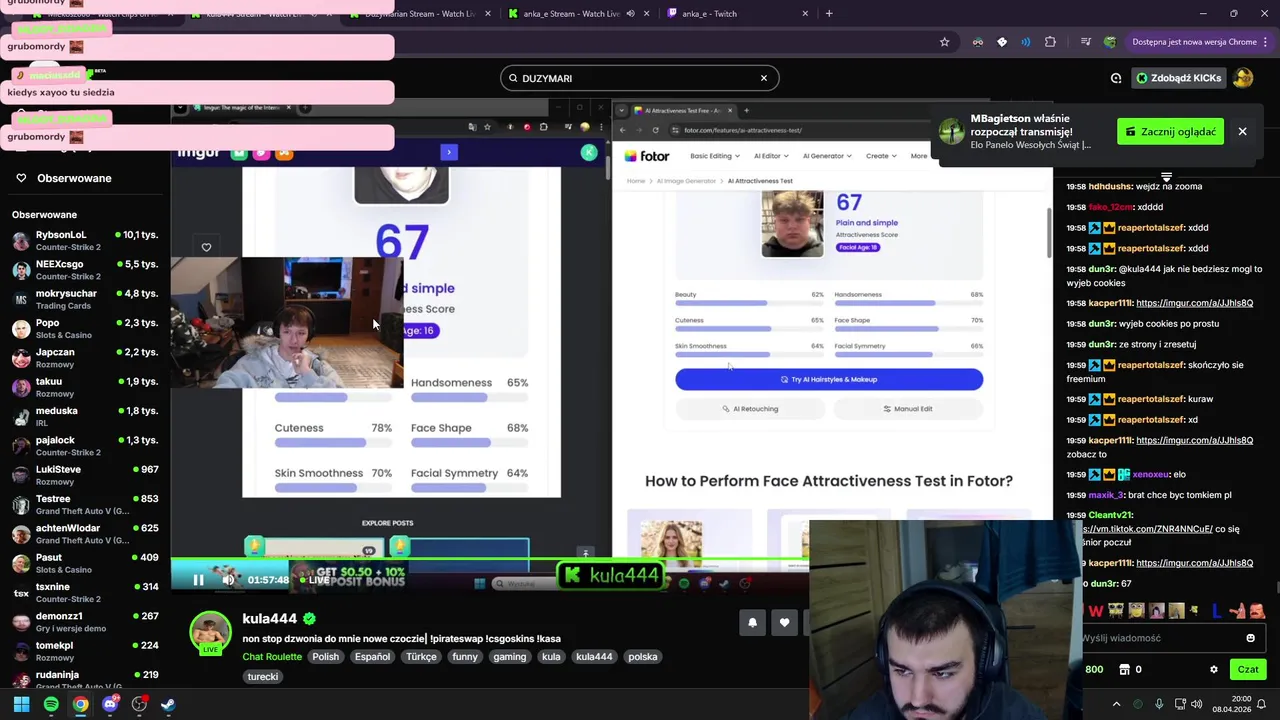
Task: Open the RybsonLoL channel in followed list
Action: coord(85,240)
